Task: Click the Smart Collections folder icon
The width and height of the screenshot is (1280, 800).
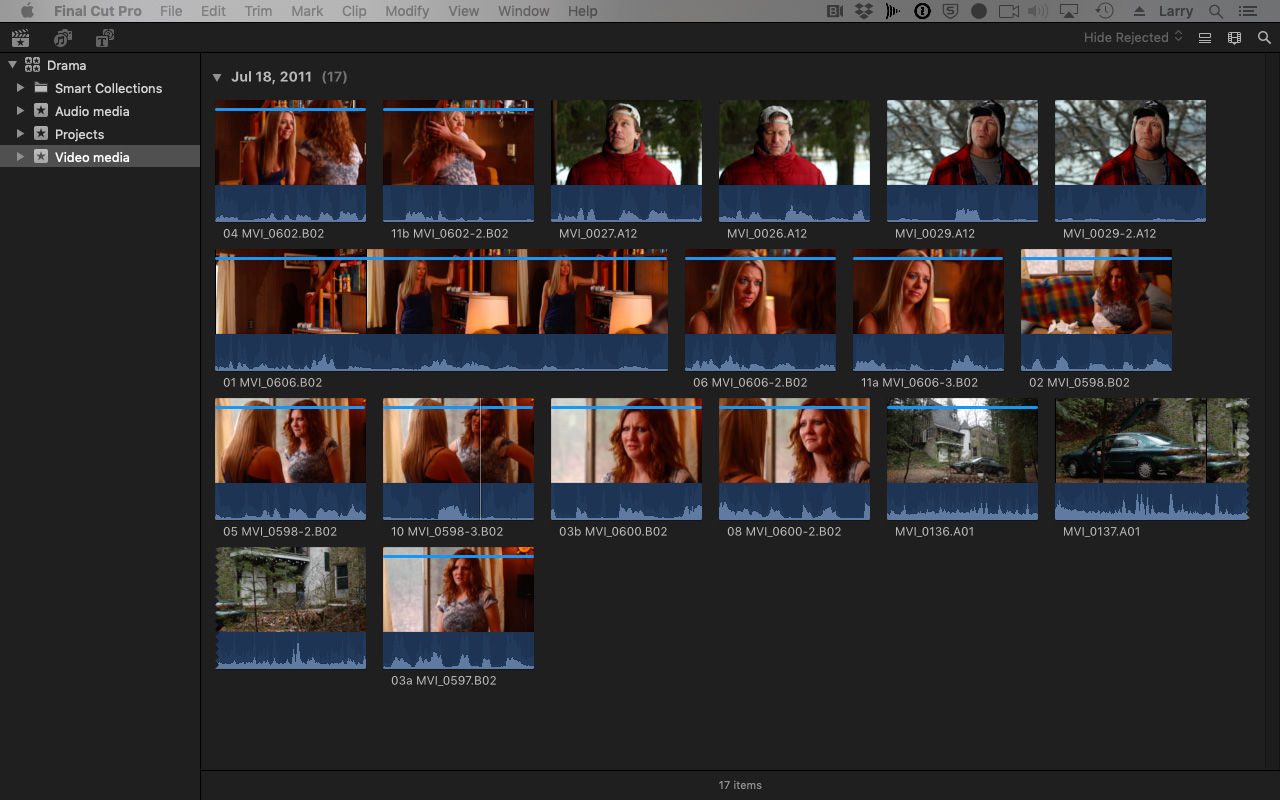Action: point(41,88)
